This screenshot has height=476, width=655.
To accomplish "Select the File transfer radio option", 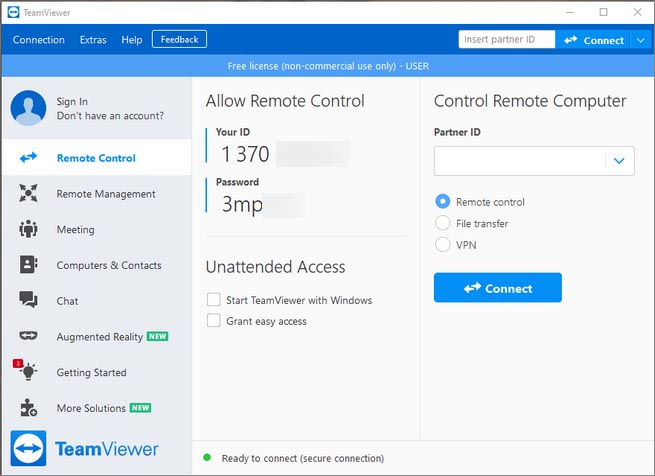I will coord(443,223).
